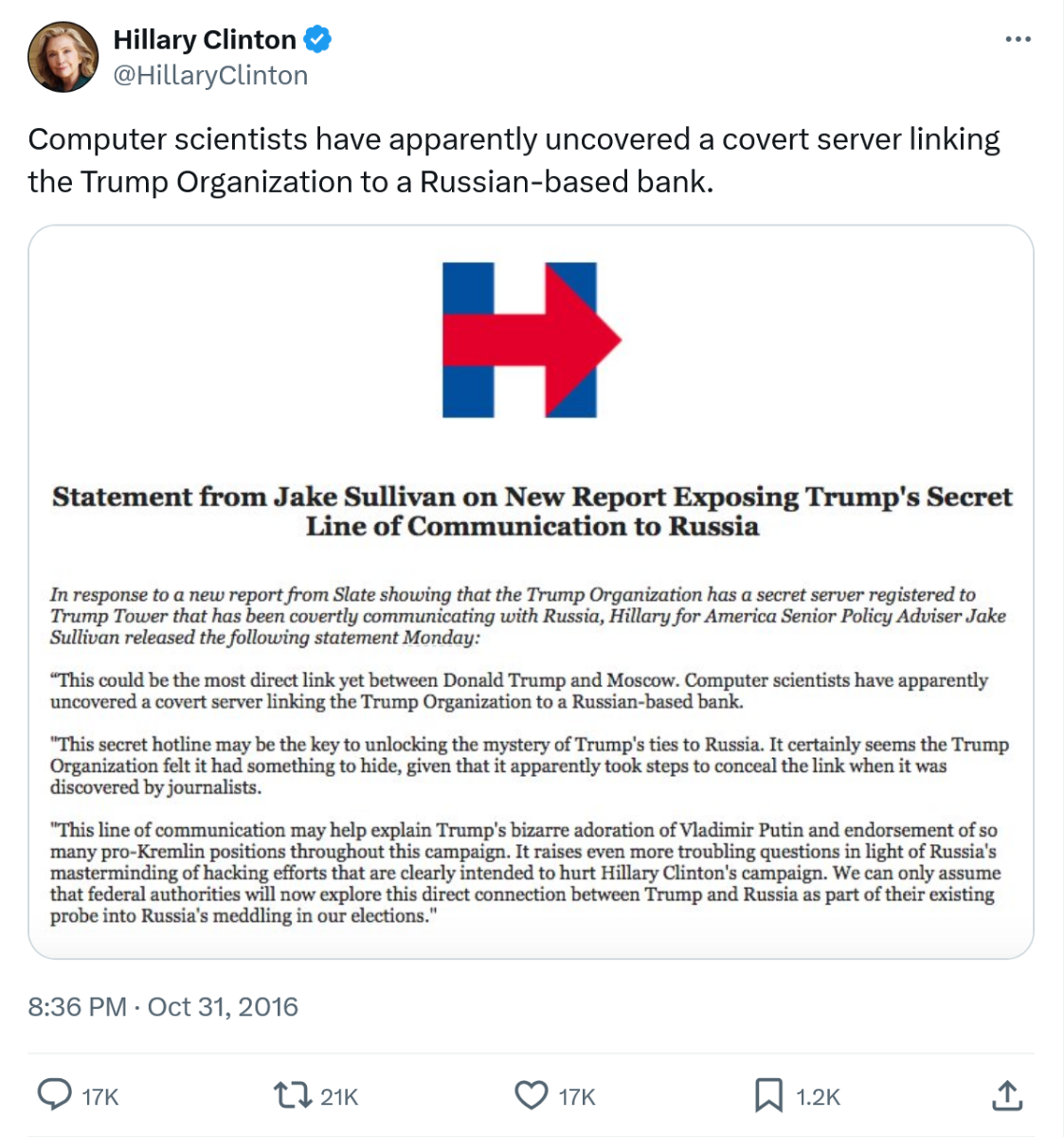Click the statement headline in the image
The height and width of the screenshot is (1137, 1064).
click(x=532, y=512)
